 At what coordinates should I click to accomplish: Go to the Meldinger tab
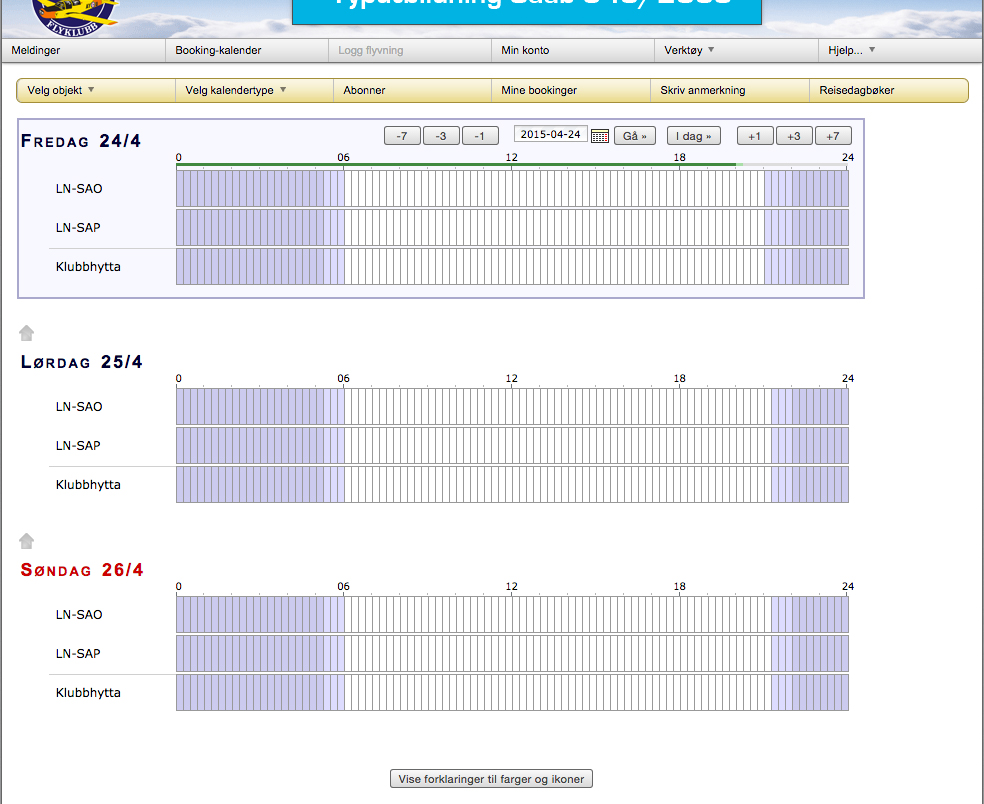[x=36, y=50]
